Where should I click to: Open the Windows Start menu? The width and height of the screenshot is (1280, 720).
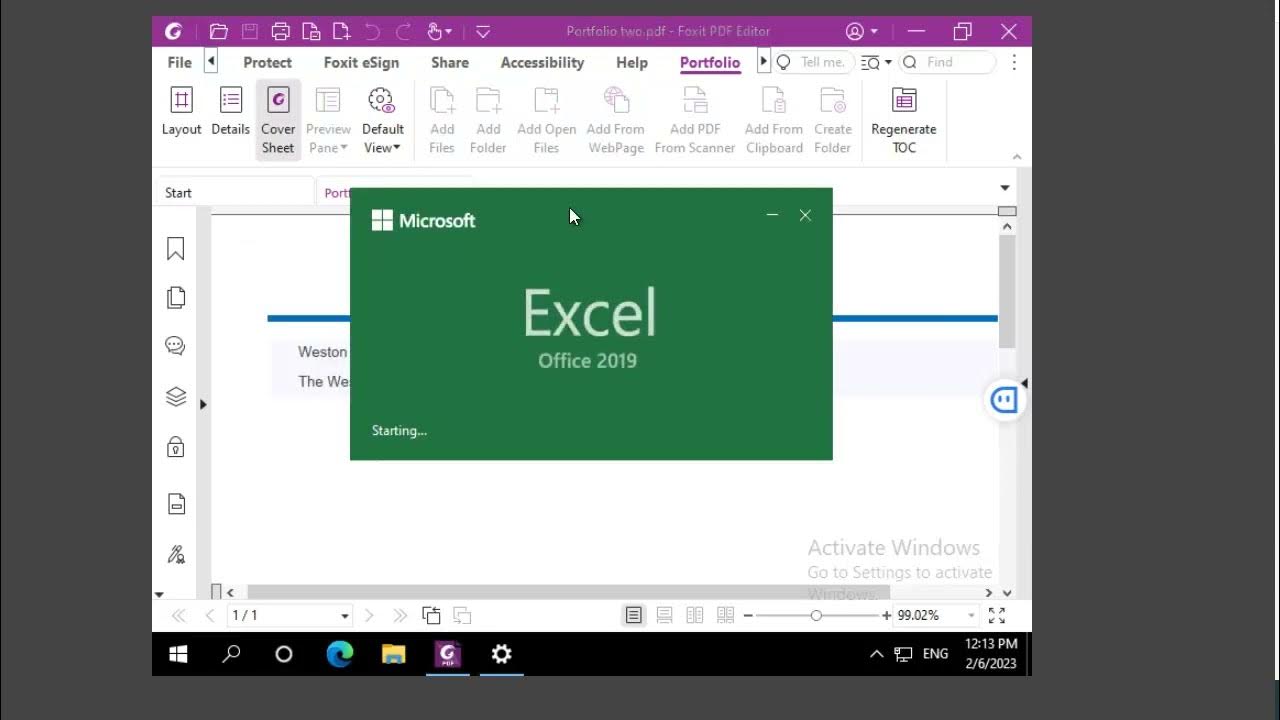point(179,654)
